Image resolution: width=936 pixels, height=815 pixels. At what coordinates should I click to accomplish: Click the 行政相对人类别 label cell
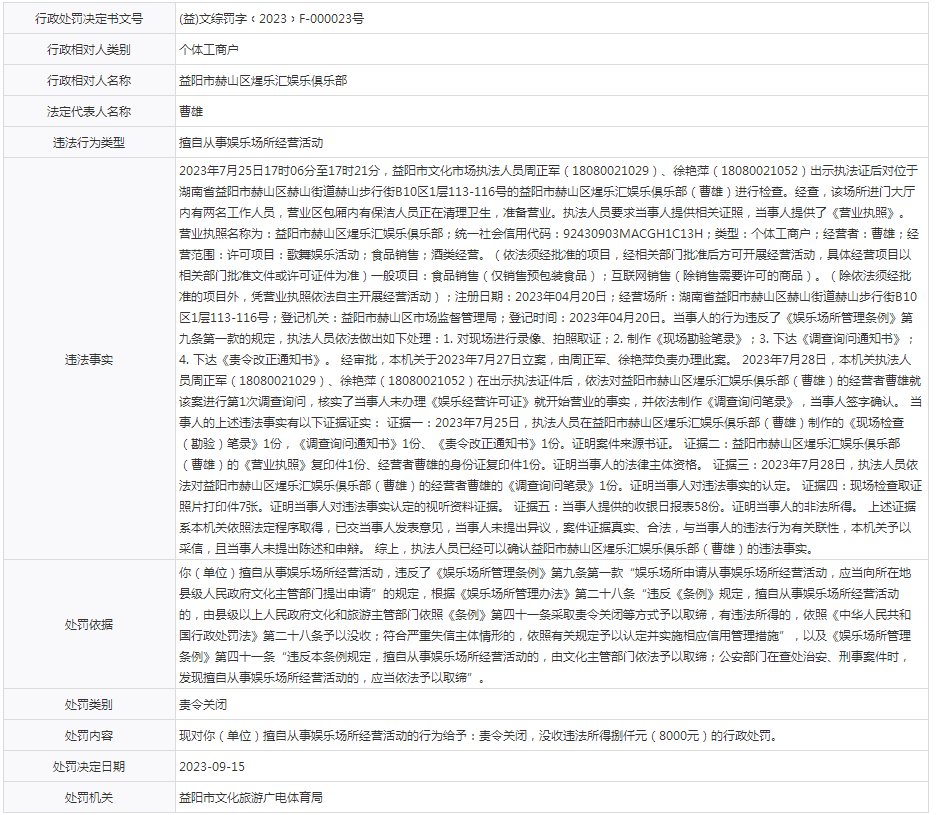(x=89, y=49)
